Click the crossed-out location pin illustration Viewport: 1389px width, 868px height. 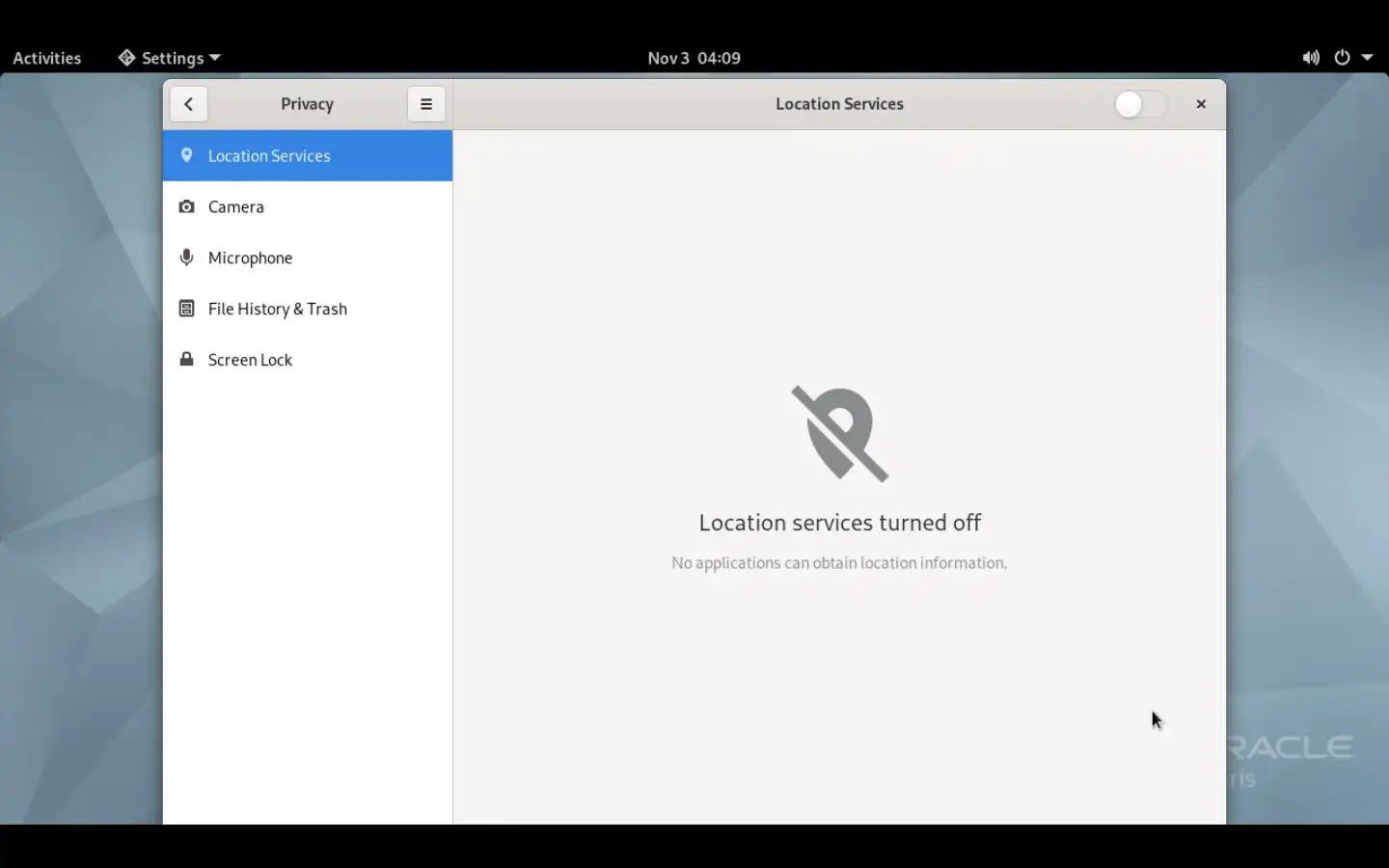[x=840, y=434]
